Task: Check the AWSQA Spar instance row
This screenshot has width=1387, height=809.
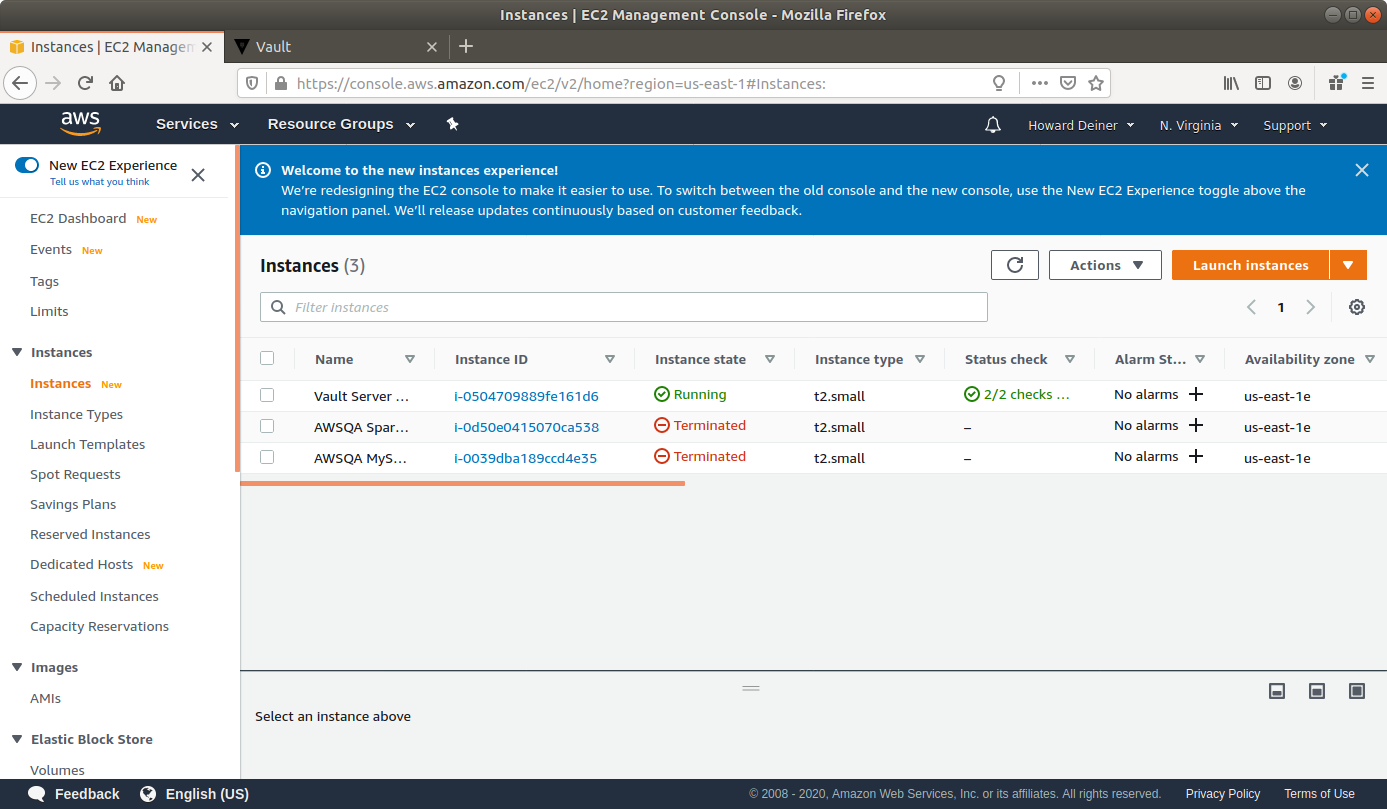Action: [267, 426]
